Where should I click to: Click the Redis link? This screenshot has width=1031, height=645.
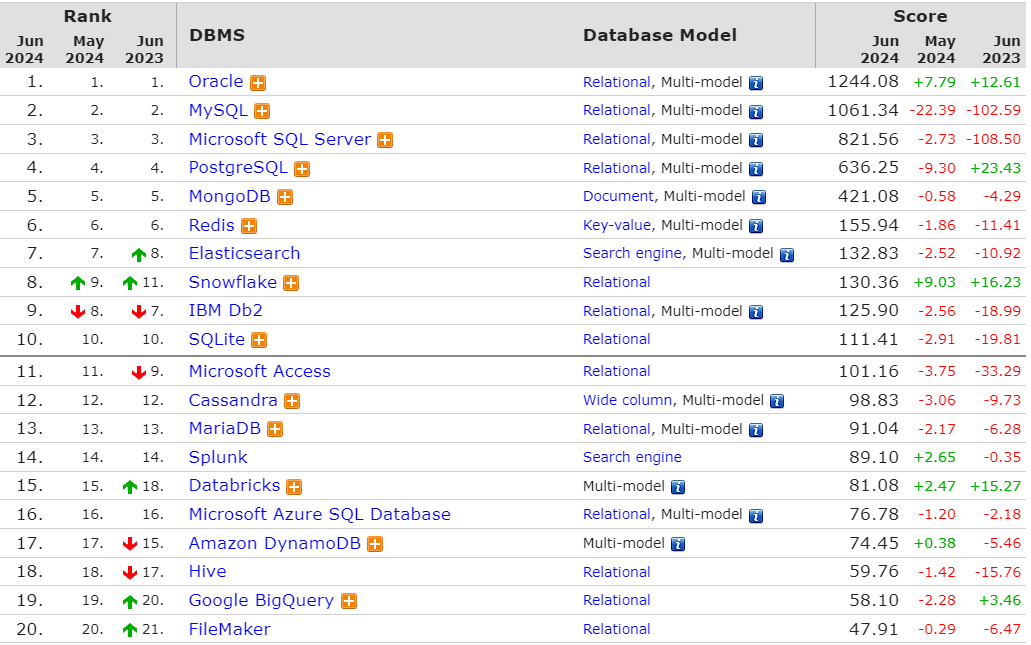[212, 226]
